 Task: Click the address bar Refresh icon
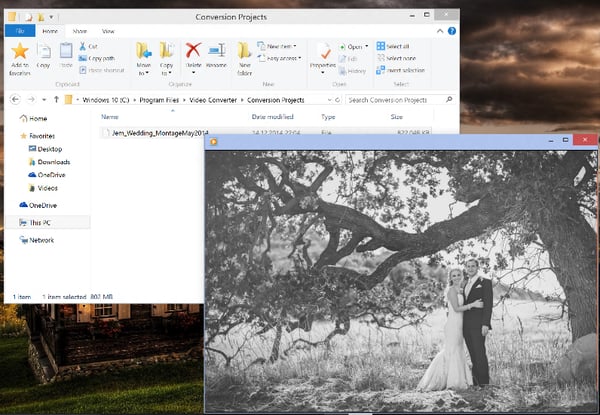[338, 100]
